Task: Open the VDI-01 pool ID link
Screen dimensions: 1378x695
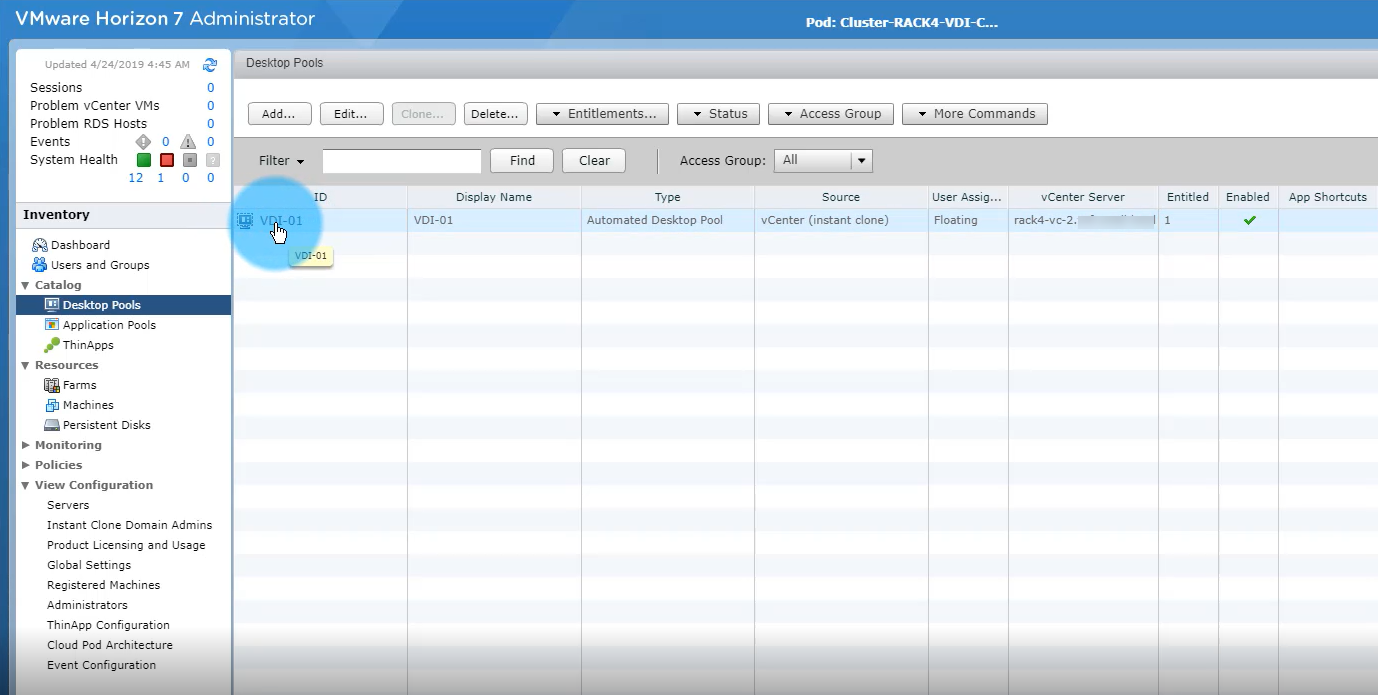Action: (x=281, y=221)
